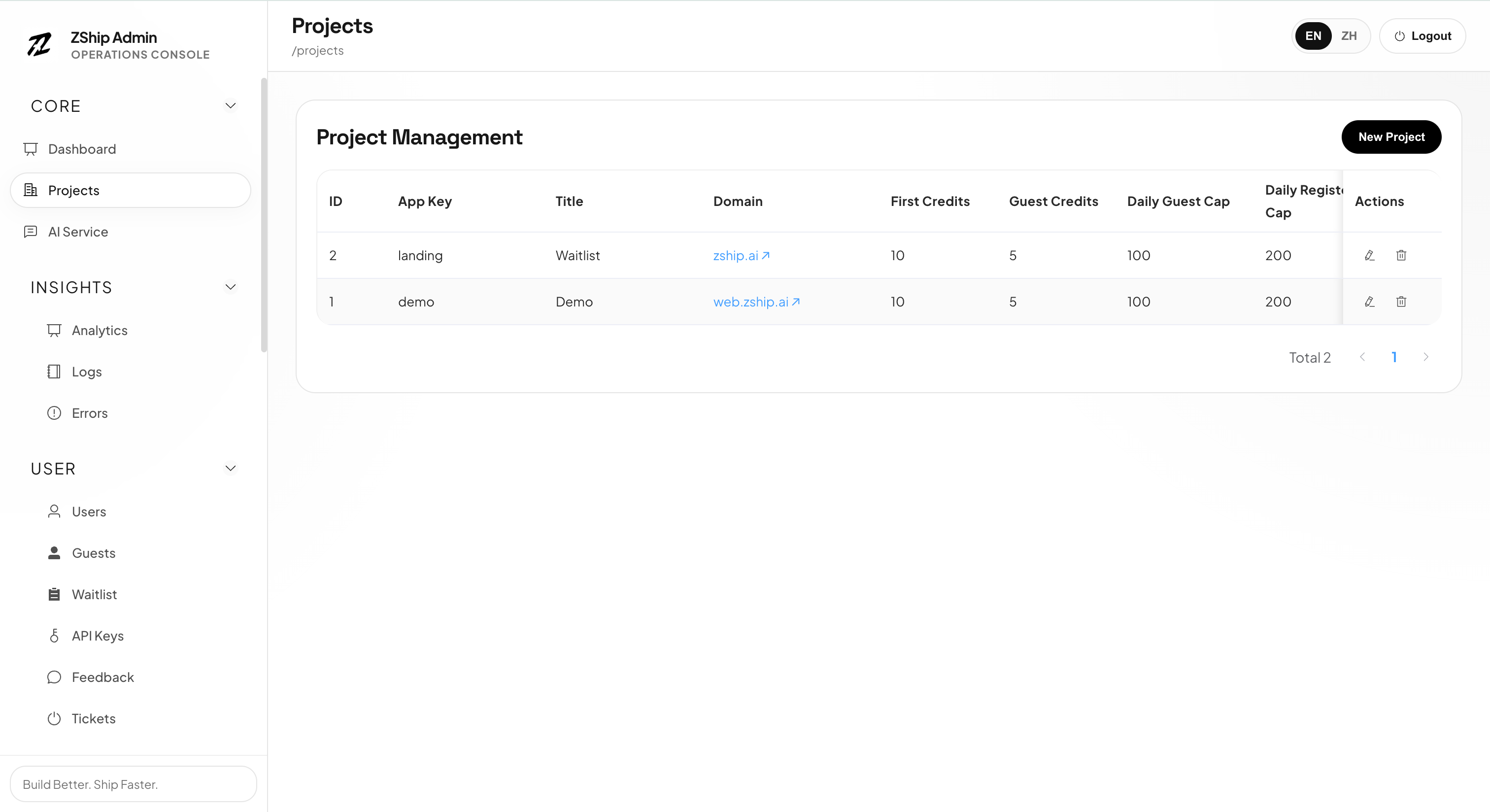Select the Projects sidebar icon
This screenshot has width=1490, height=812.
[x=30, y=190]
